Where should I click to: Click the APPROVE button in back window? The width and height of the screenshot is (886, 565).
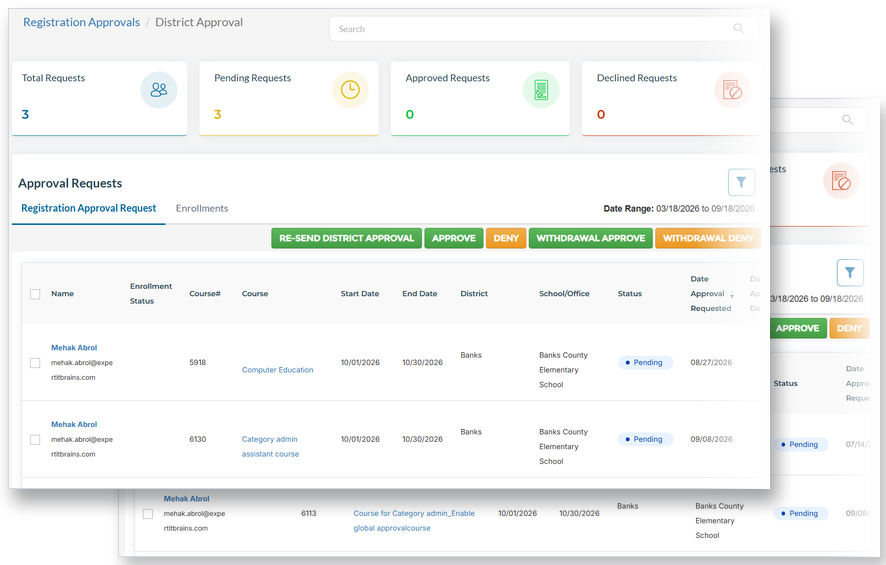797,328
